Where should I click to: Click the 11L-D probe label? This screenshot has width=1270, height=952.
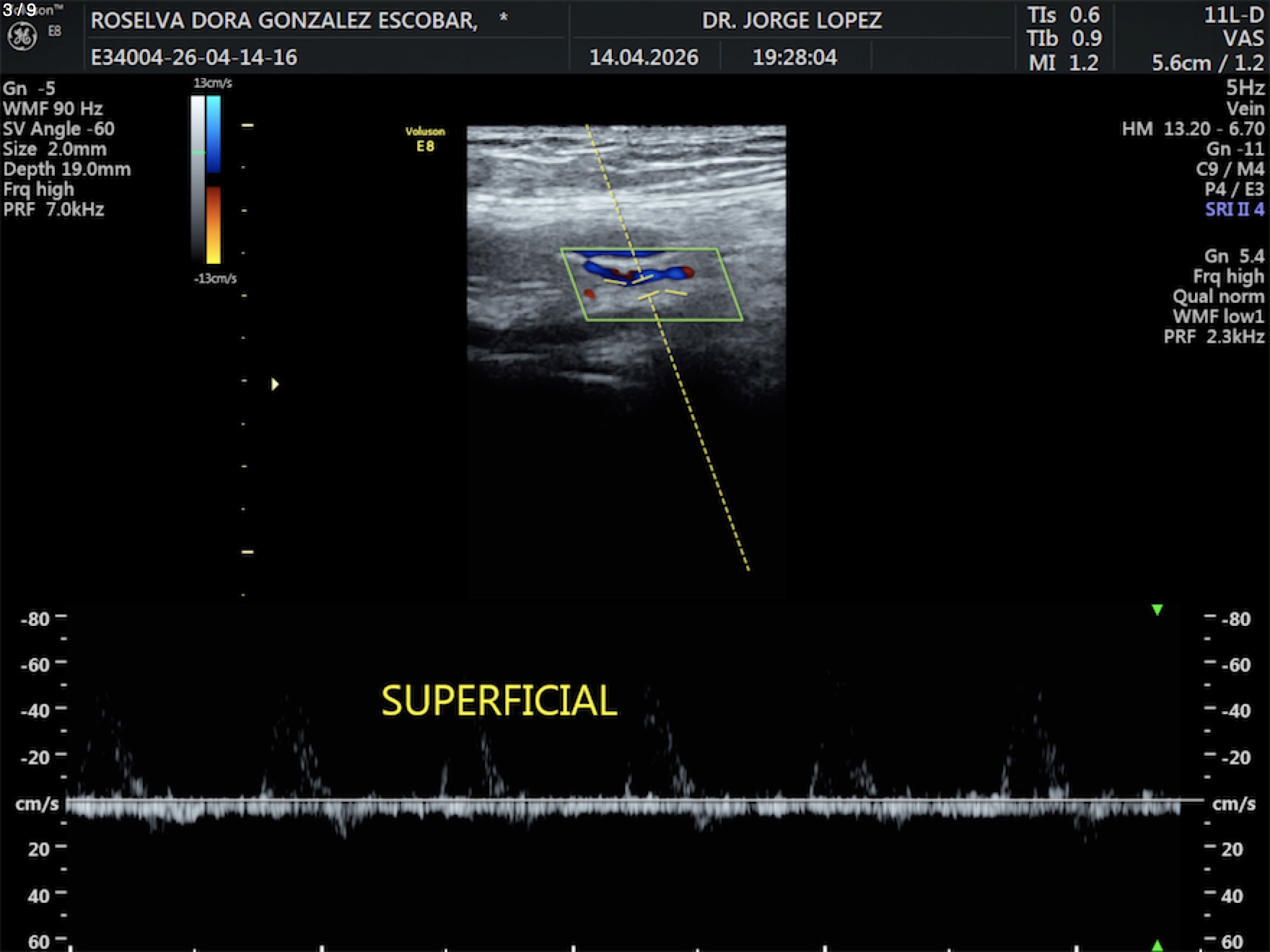[x=1233, y=15]
